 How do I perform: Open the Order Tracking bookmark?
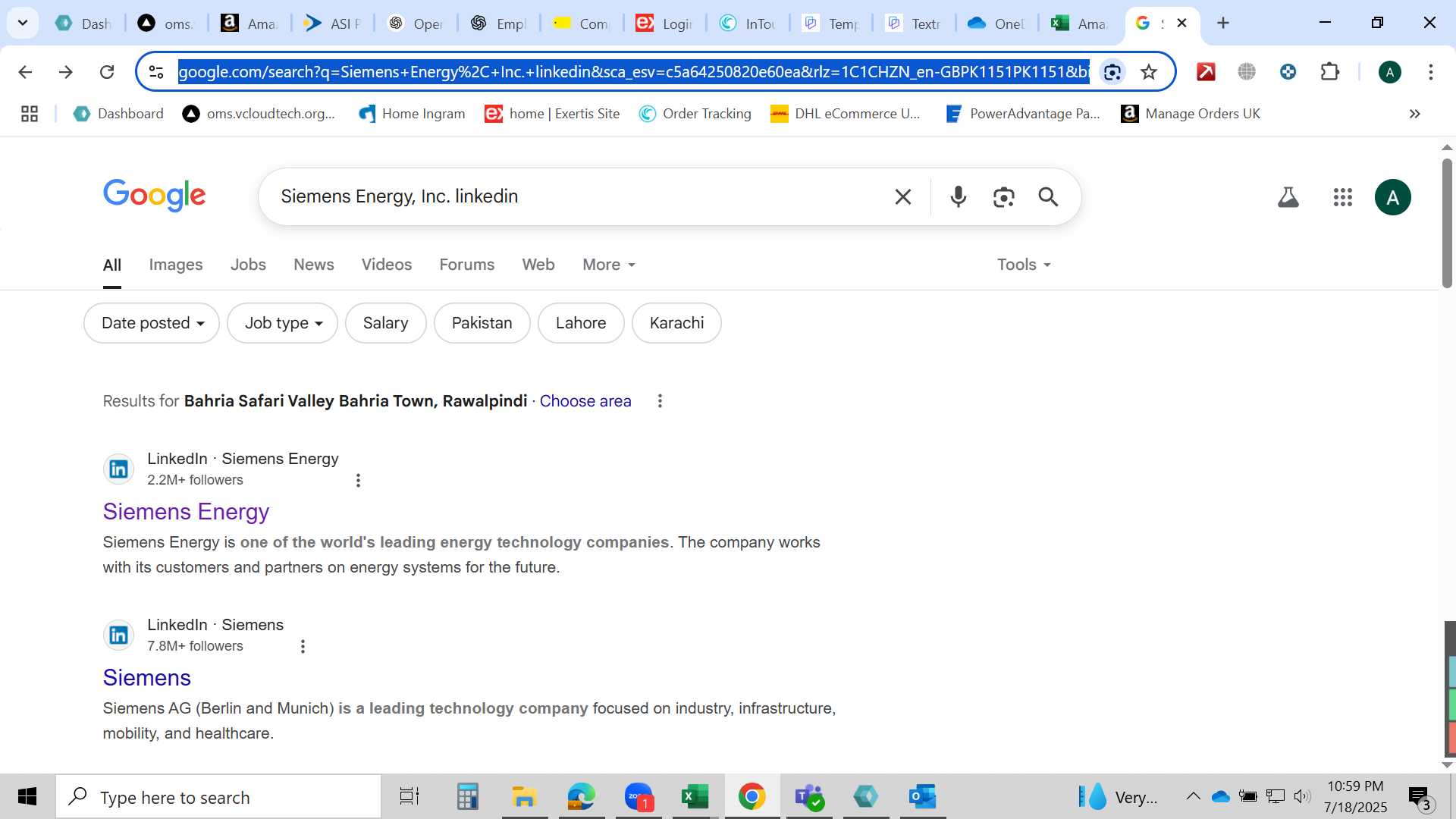(695, 114)
